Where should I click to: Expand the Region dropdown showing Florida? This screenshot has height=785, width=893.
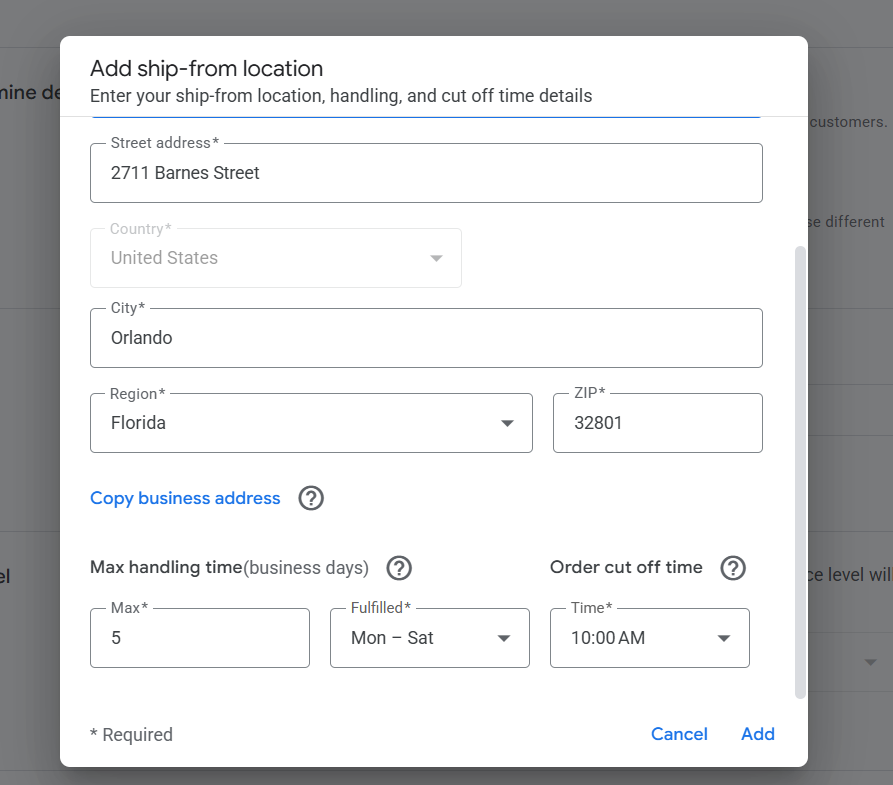point(311,423)
